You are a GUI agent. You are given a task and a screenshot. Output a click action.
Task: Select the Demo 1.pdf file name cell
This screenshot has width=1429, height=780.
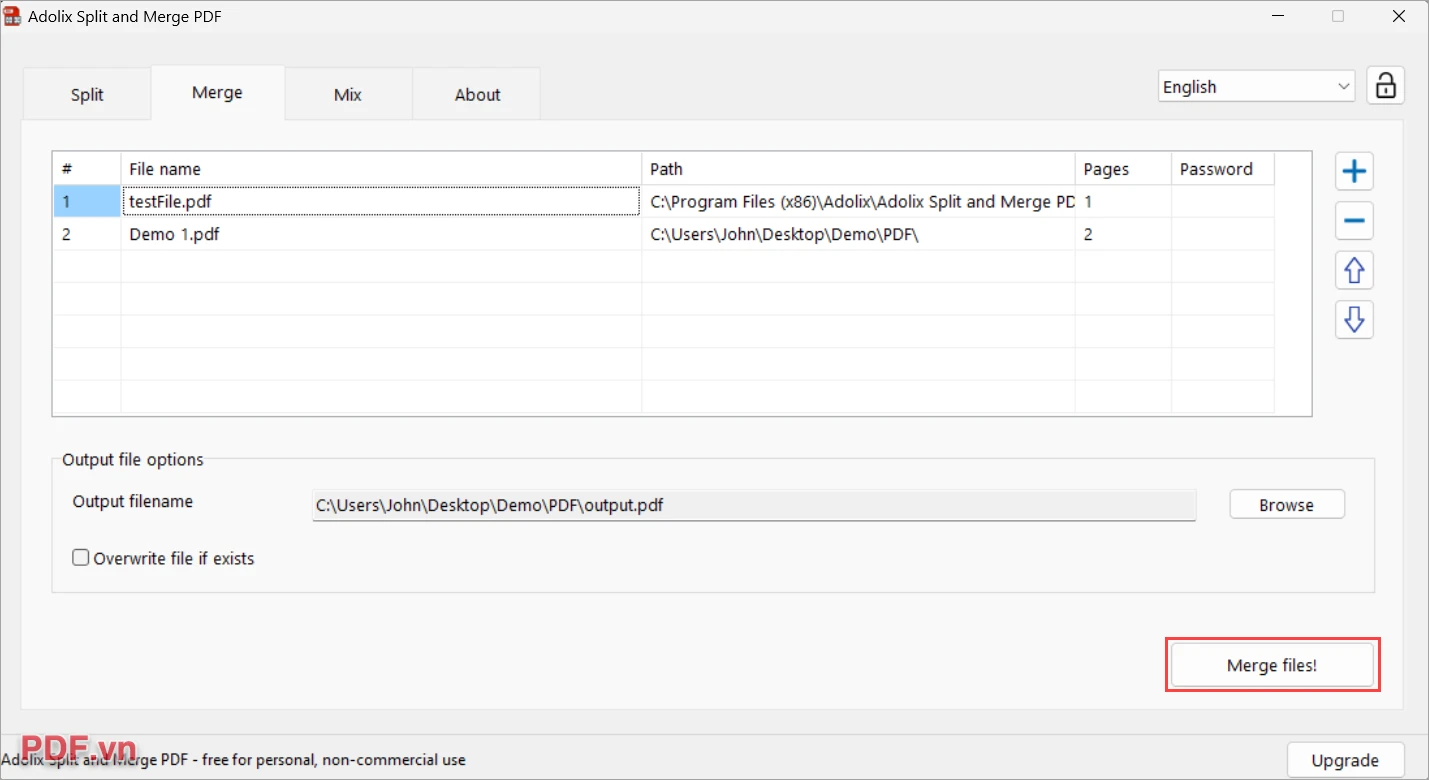(x=381, y=235)
